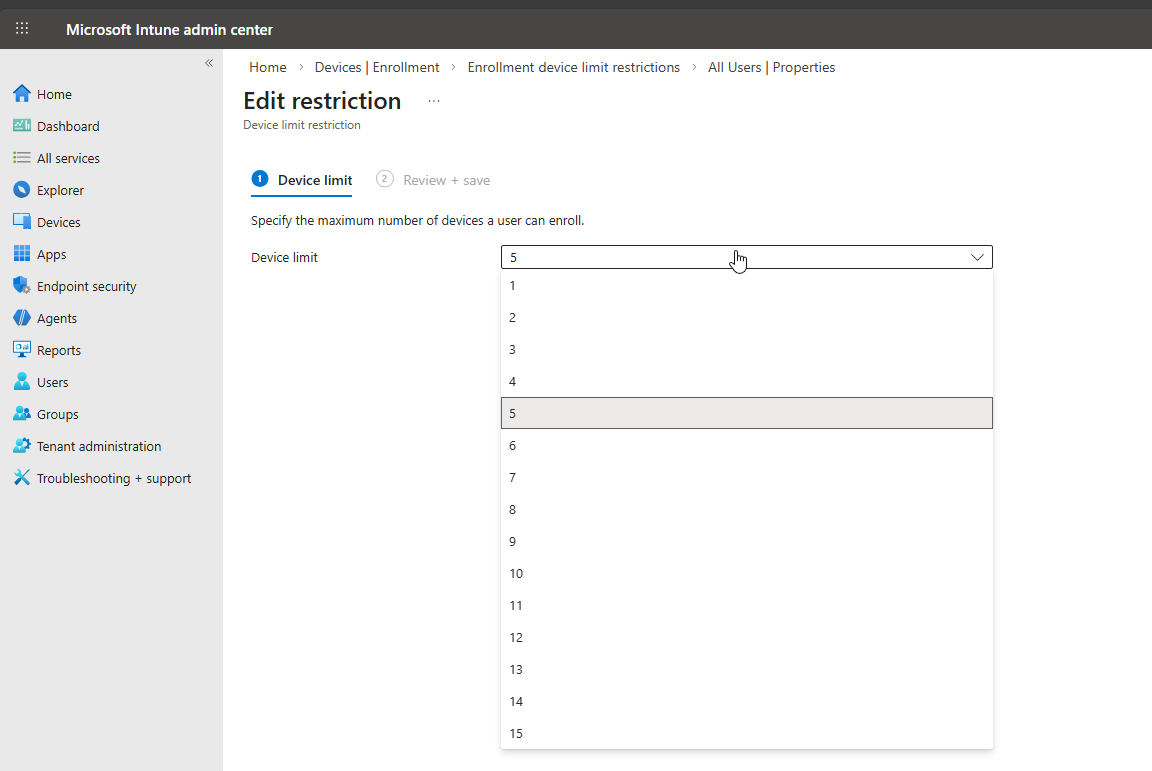Choose 8 in the device limit list

click(x=746, y=509)
